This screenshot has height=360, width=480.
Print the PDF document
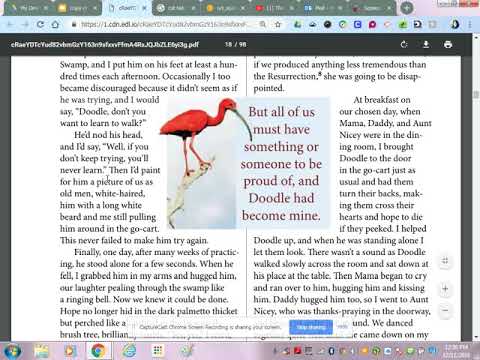[448, 44]
